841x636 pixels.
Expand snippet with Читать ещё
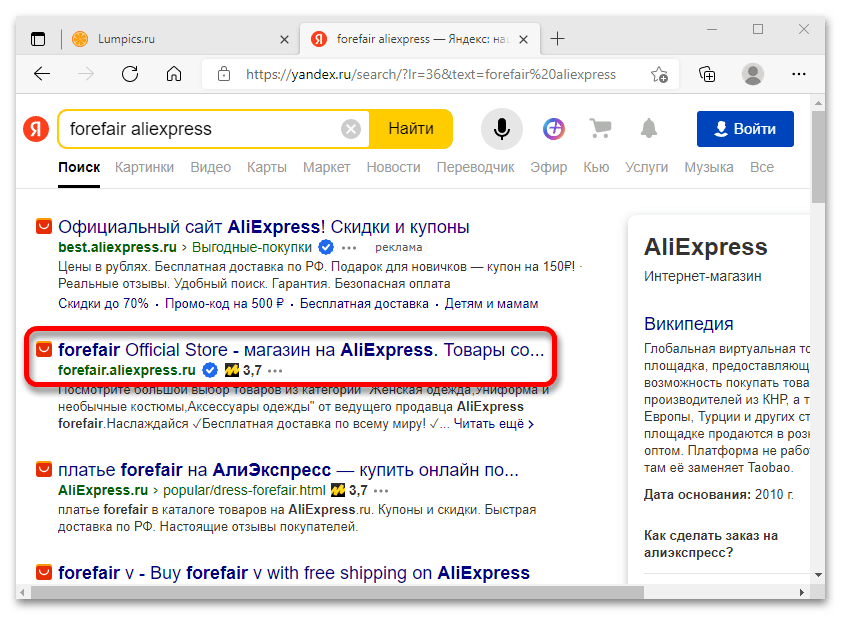(493, 424)
